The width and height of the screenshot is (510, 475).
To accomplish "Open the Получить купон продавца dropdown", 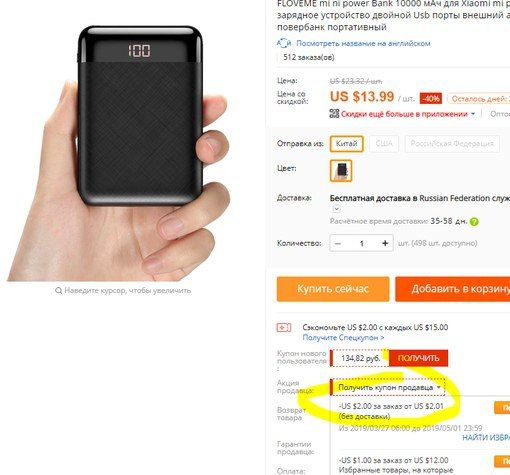I will click(388, 387).
